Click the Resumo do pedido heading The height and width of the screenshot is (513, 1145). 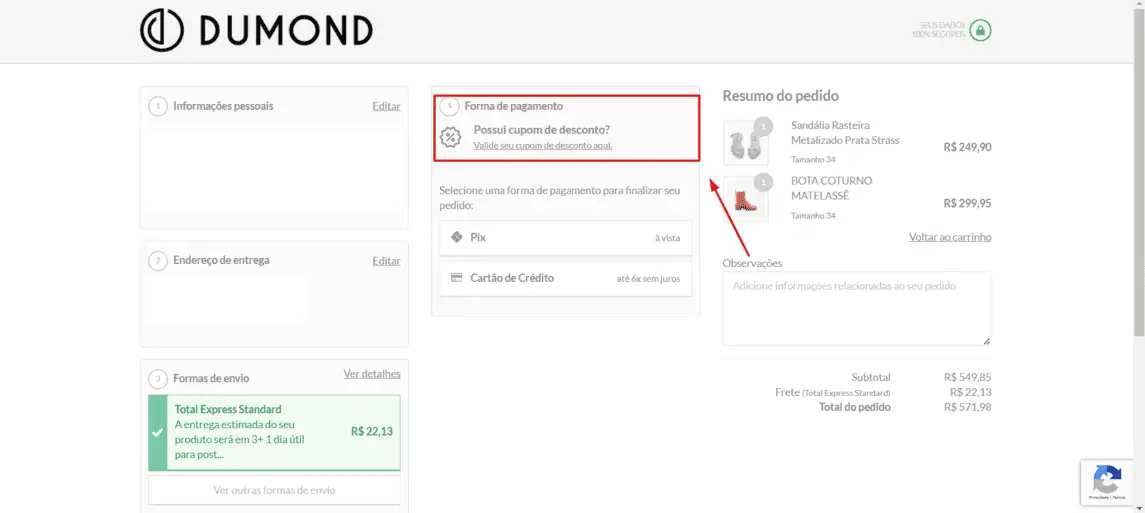(781, 96)
